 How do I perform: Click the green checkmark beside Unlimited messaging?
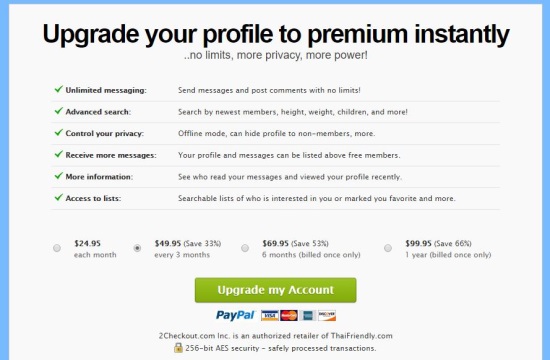[x=59, y=89]
